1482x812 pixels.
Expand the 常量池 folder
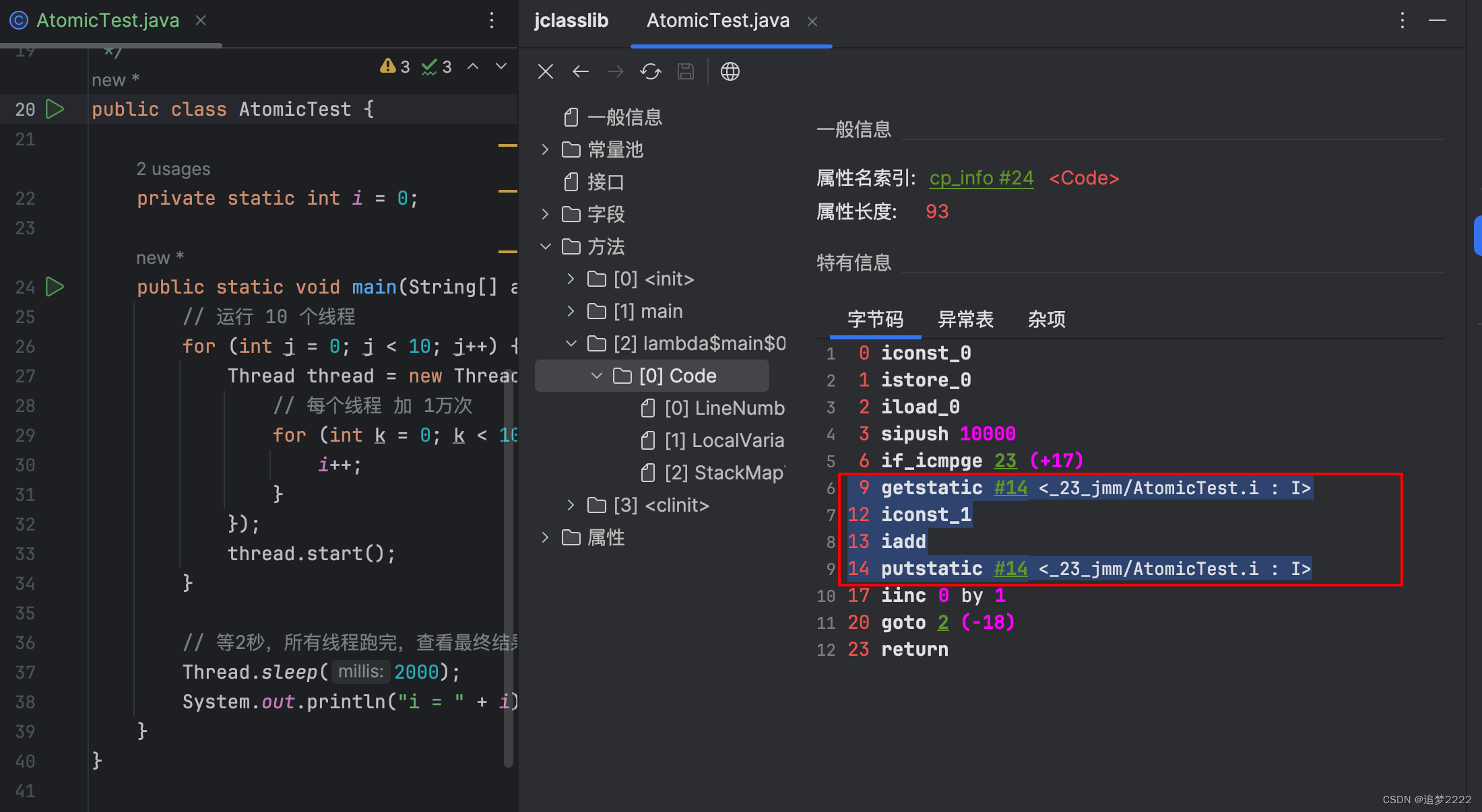(x=545, y=149)
